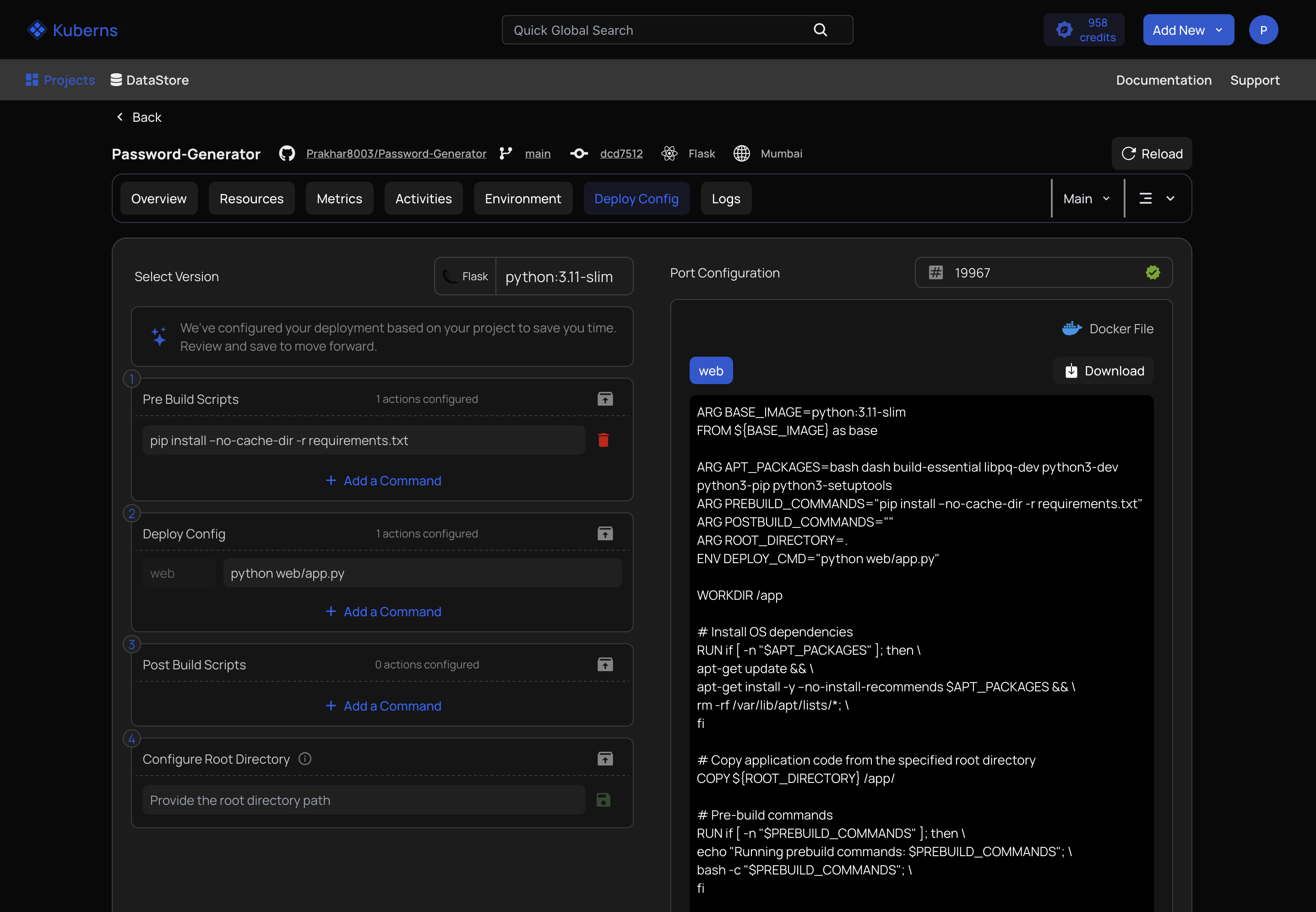Viewport: 1316px width, 912px height.
Task: Open the Add New dropdown
Action: (x=1189, y=30)
